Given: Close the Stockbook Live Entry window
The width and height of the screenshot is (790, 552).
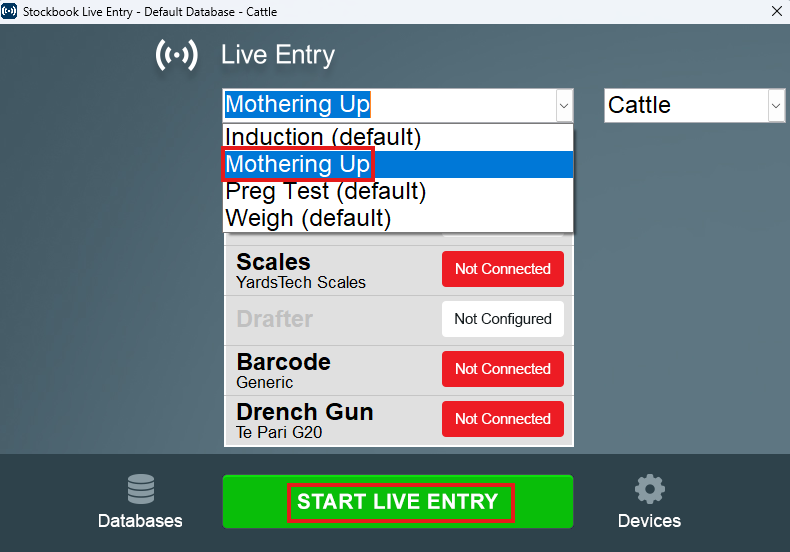Looking at the screenshot, I should pyautogui.click(x=776, y=11).
